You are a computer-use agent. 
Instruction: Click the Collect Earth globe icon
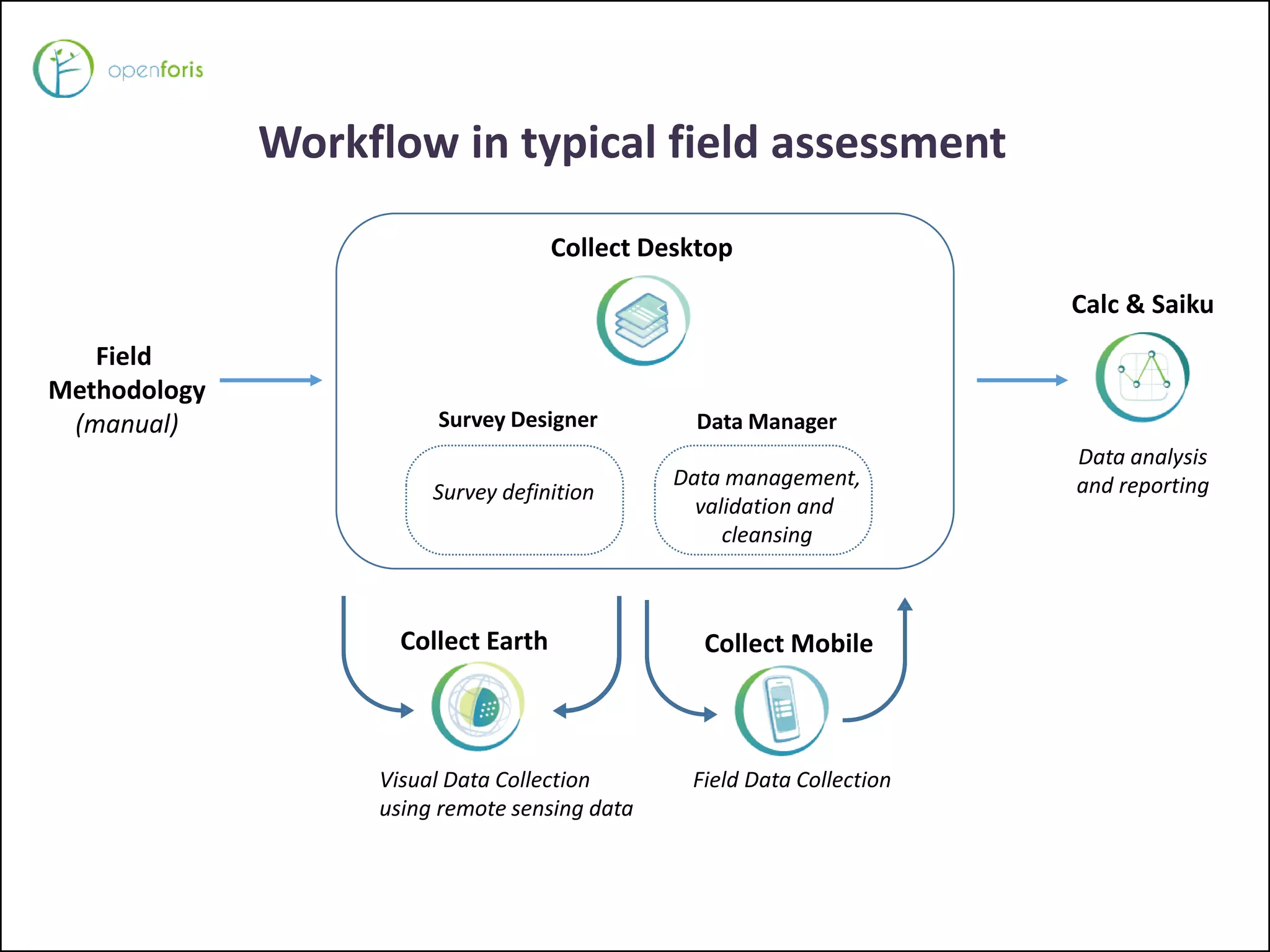coord(478,706)
